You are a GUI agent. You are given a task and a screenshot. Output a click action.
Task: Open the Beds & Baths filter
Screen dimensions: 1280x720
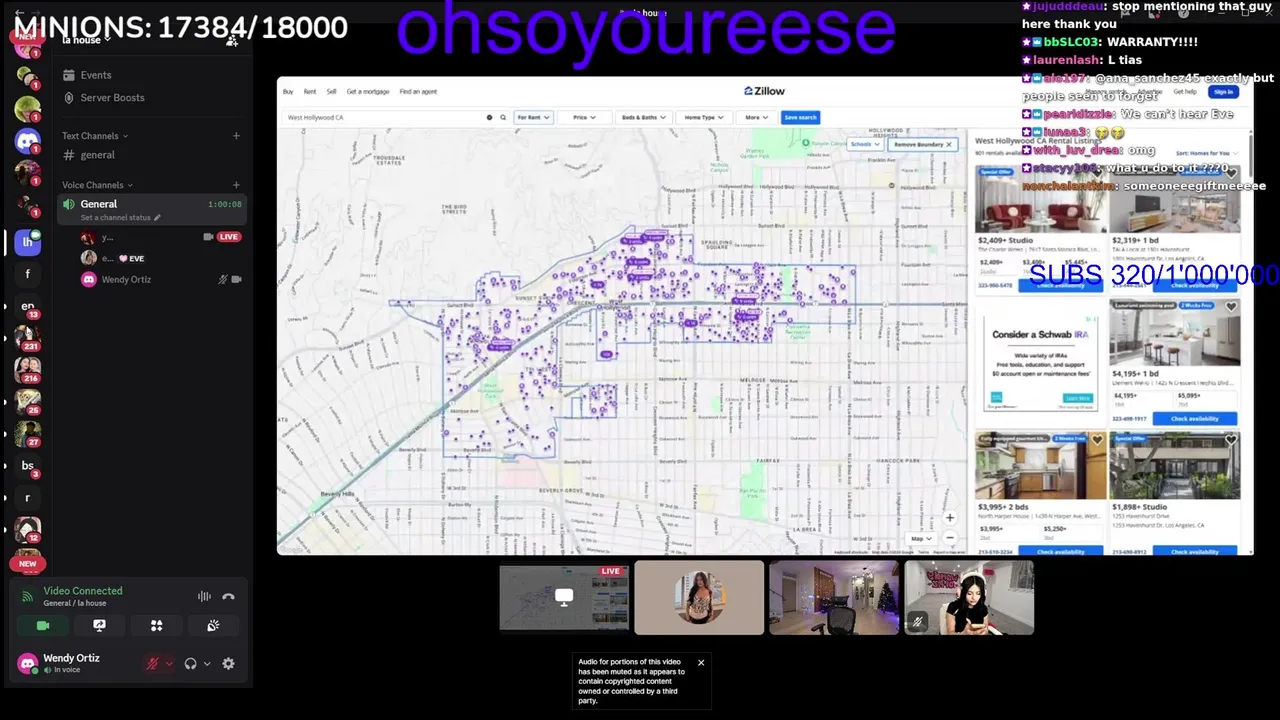click(x=643, y=117)
